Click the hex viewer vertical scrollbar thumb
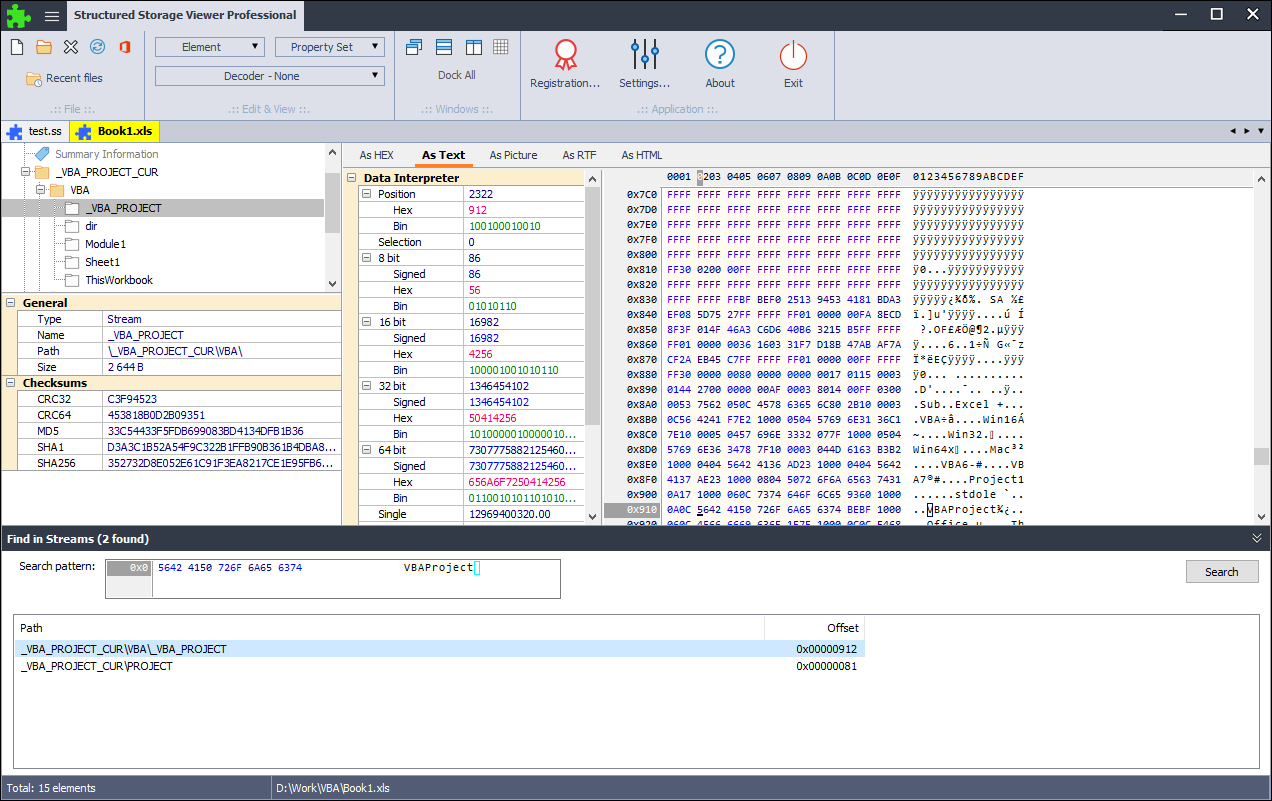This screenshot has height=801, width=1272. tap(1262, 456)
